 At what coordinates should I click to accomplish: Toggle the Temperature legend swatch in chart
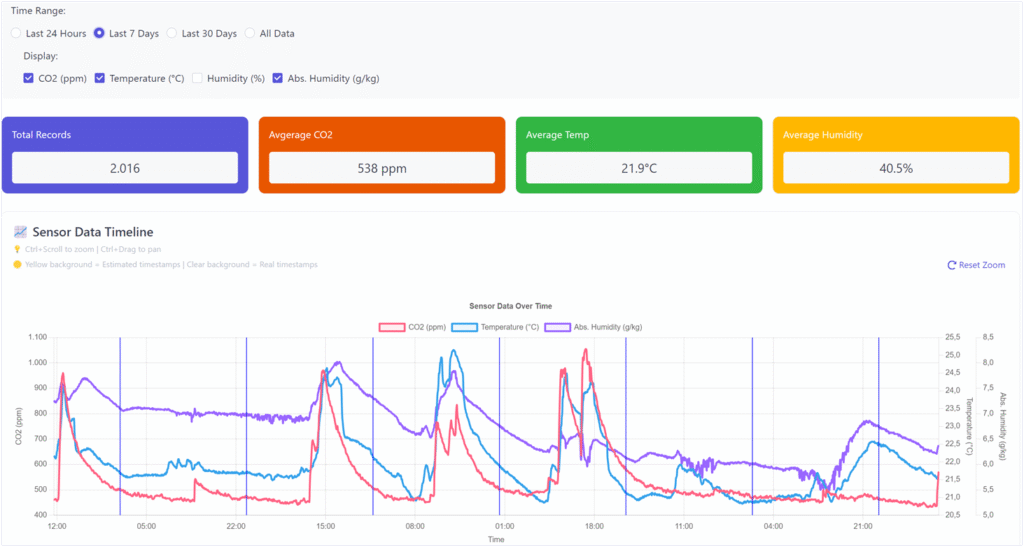tap(465, 327)
